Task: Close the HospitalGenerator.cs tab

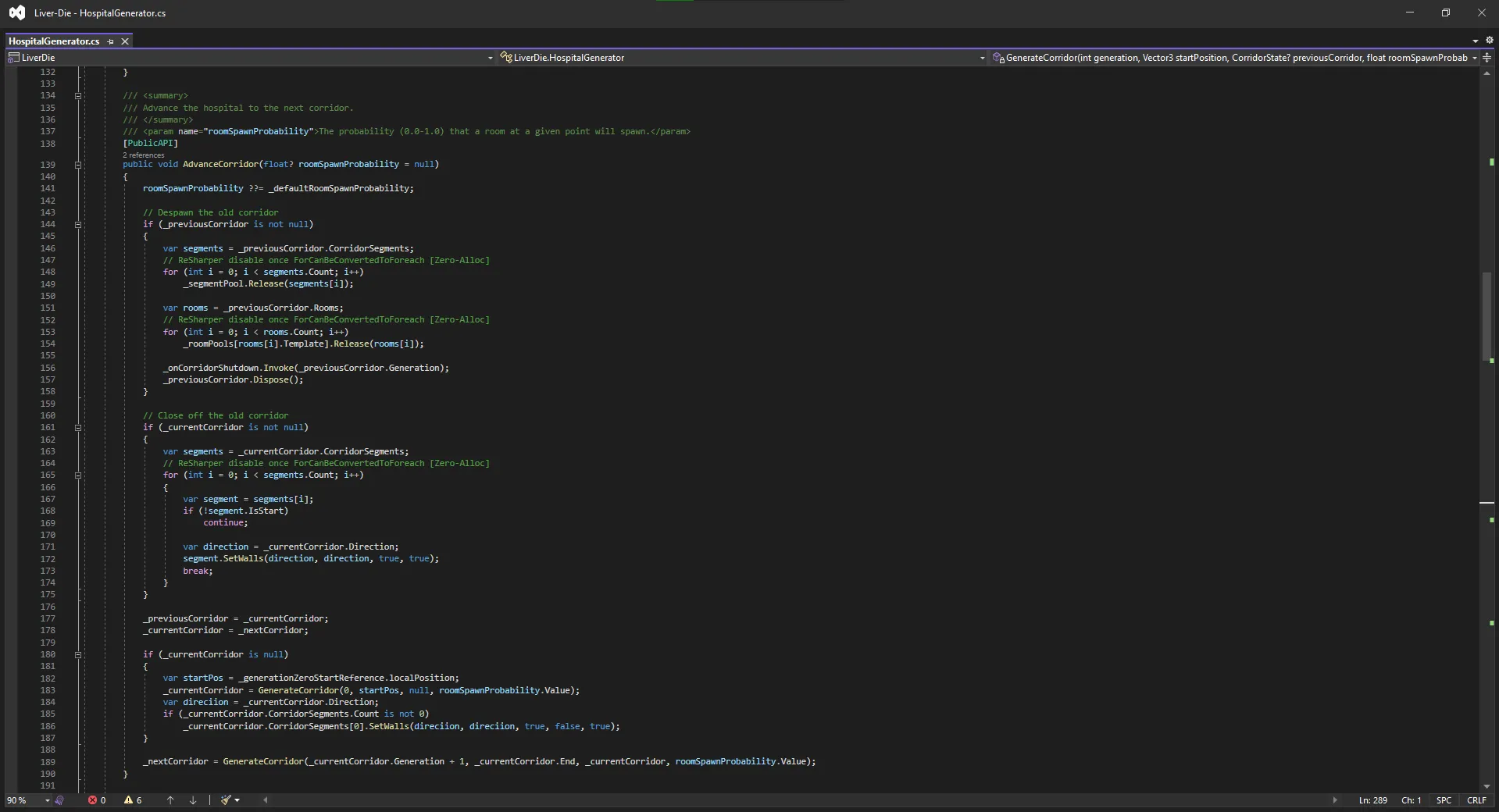Action: 124,41
